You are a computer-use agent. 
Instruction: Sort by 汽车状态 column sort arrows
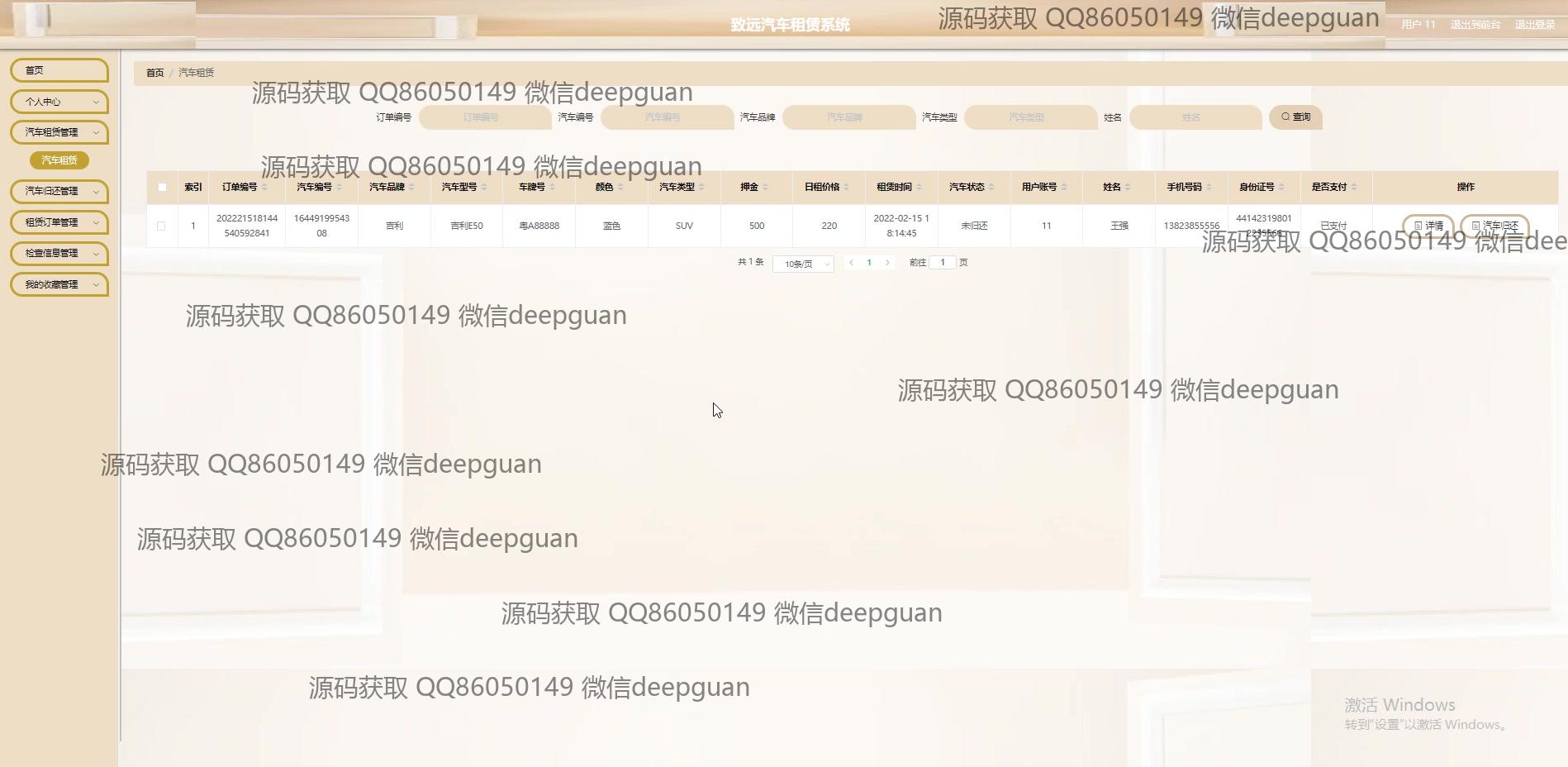pyautogui.click(x=991, y=188)
